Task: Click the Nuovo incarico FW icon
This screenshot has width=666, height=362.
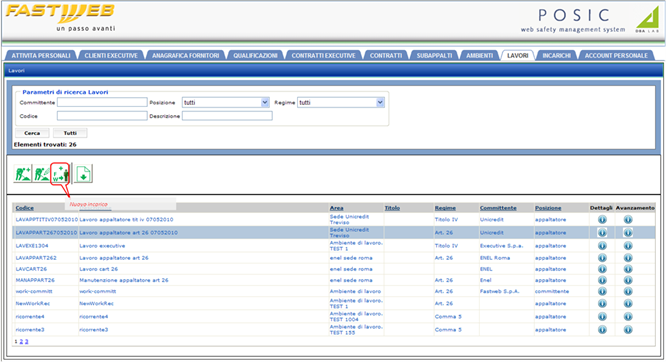Action: coord(60,174)
